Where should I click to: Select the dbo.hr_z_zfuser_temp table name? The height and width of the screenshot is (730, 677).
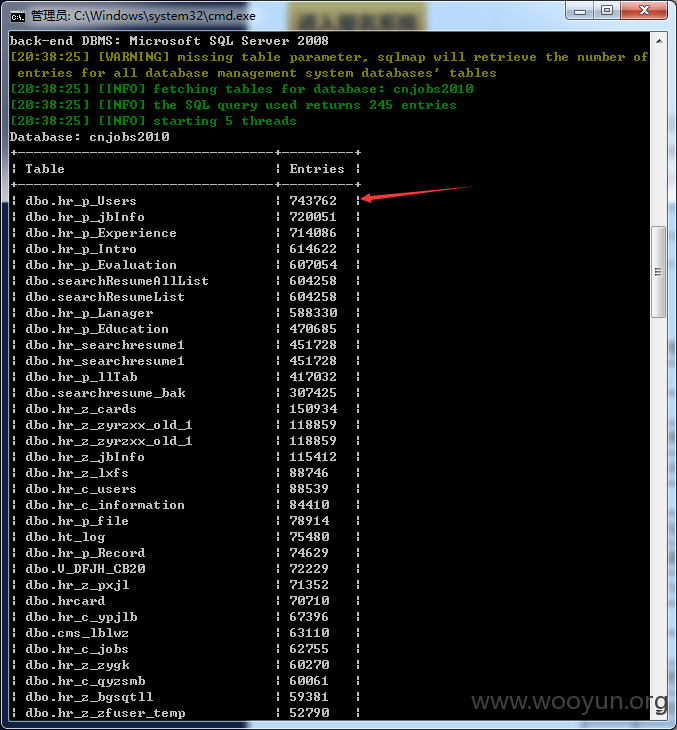point(105,713)
